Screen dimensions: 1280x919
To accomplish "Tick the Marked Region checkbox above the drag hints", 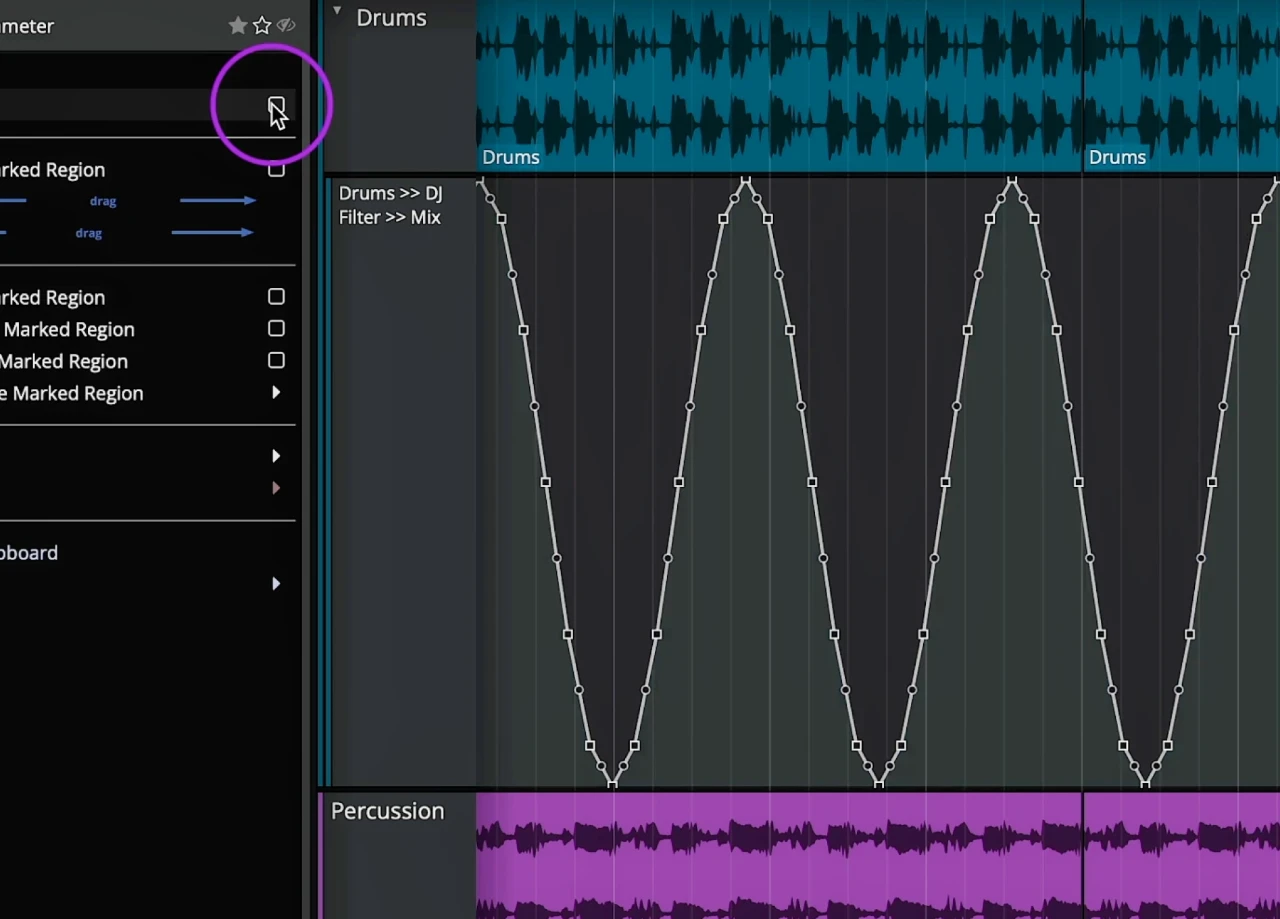I will pyautogui.click(x=276, y=170).
